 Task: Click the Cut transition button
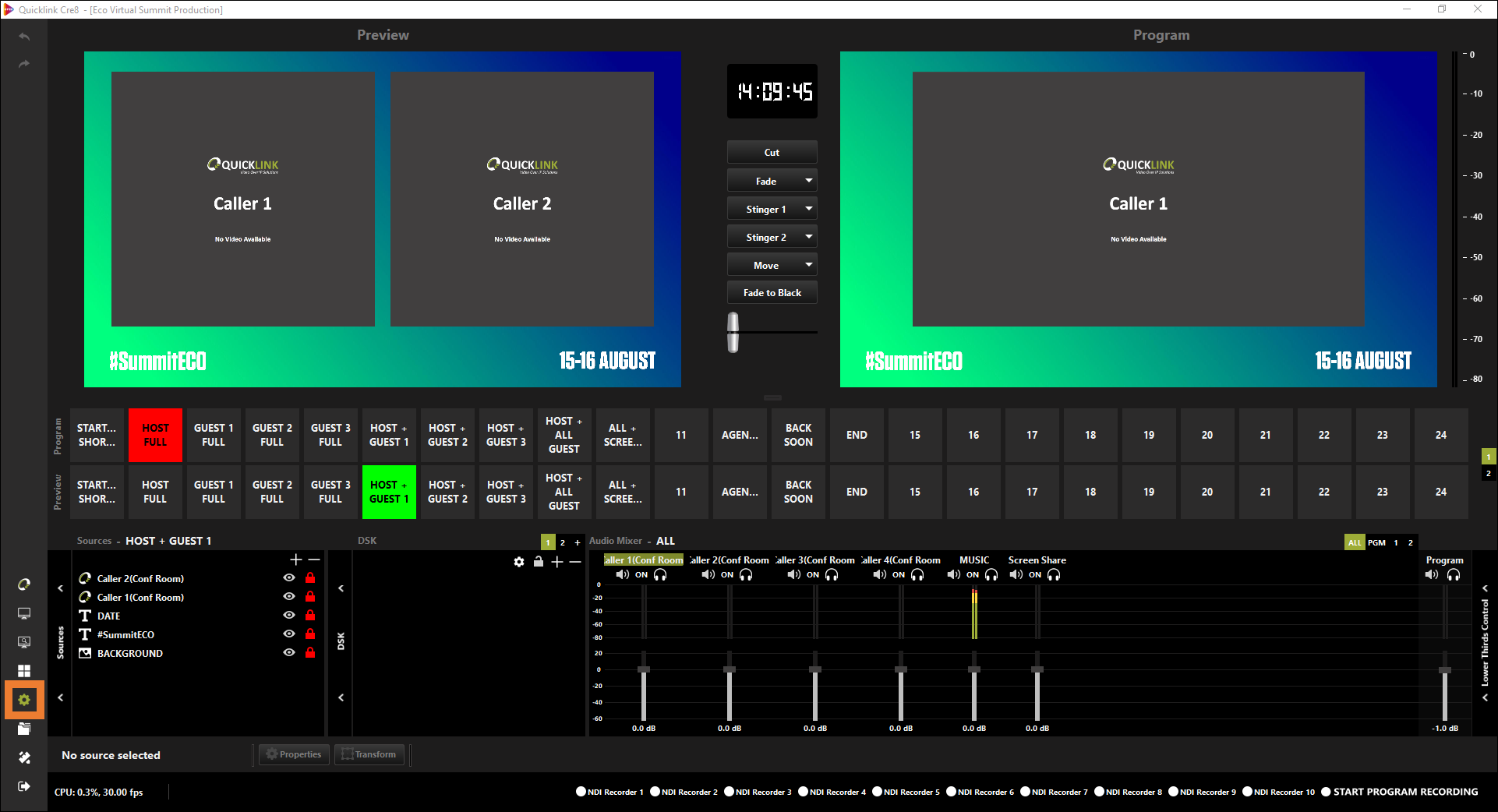772,153
